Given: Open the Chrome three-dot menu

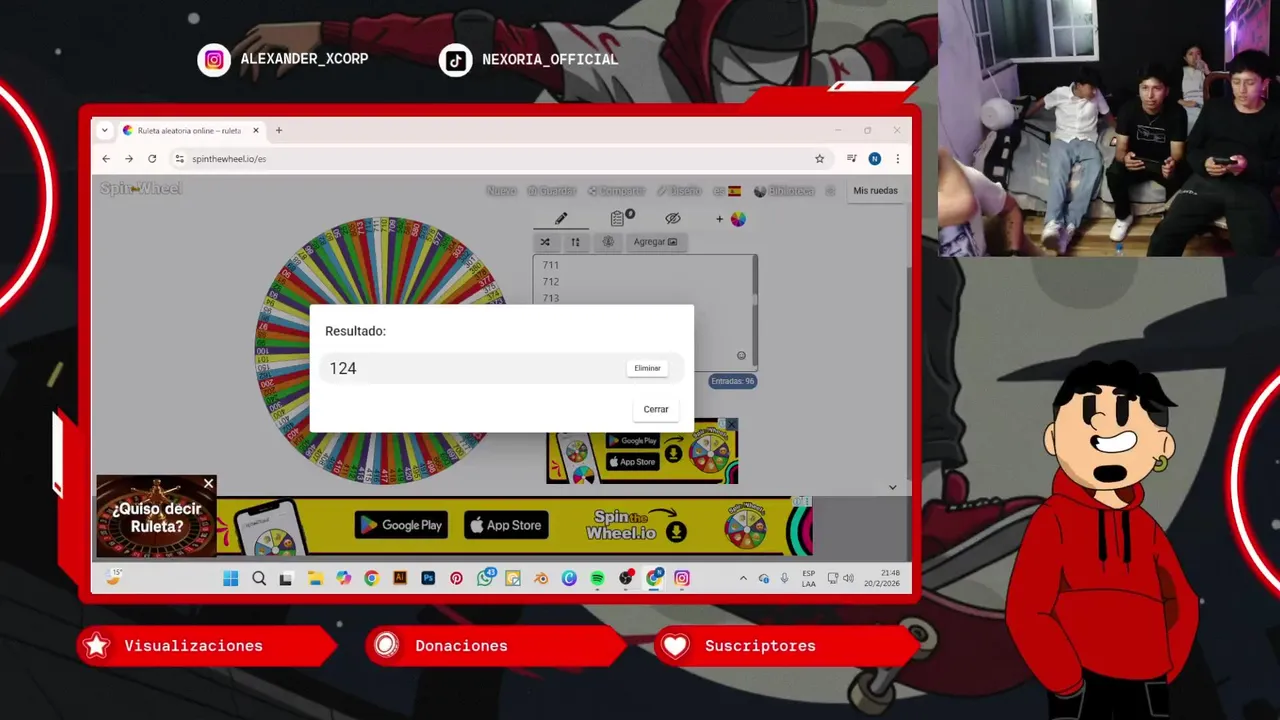Looking at the screenshot, I should pyautogui.click(x=898, y=159).
